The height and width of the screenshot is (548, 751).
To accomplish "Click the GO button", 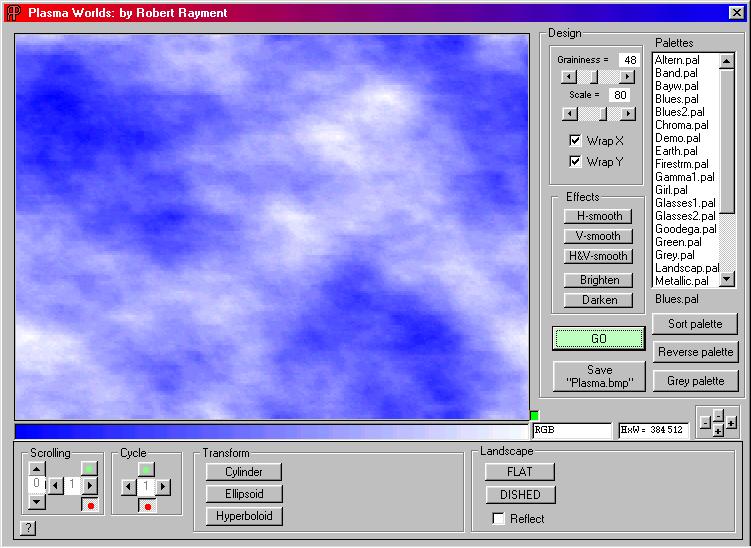I will 598,339.
